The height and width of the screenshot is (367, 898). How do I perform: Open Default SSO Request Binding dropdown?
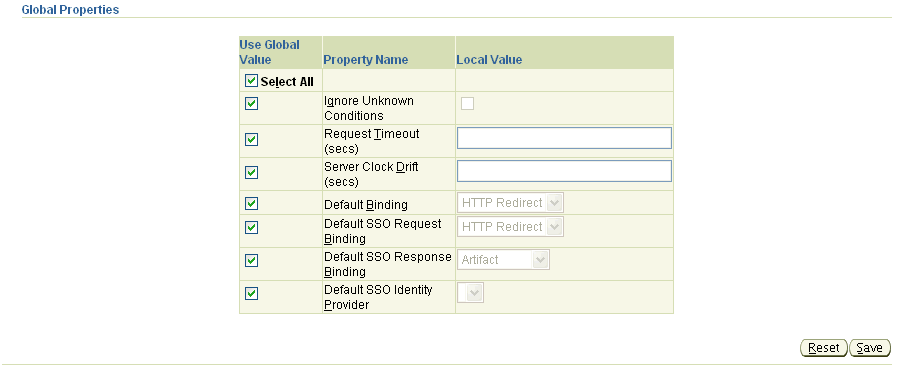510,227
